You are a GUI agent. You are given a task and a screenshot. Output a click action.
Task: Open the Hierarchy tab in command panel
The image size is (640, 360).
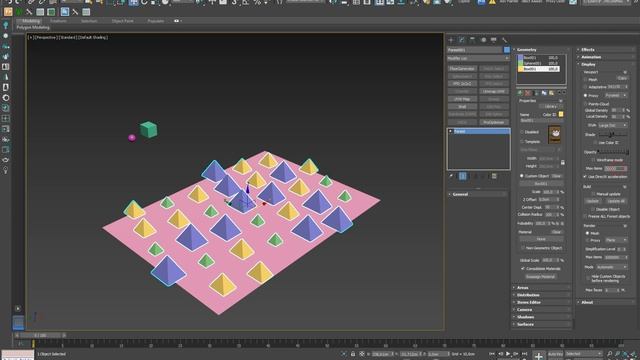[x=472, y=40]
